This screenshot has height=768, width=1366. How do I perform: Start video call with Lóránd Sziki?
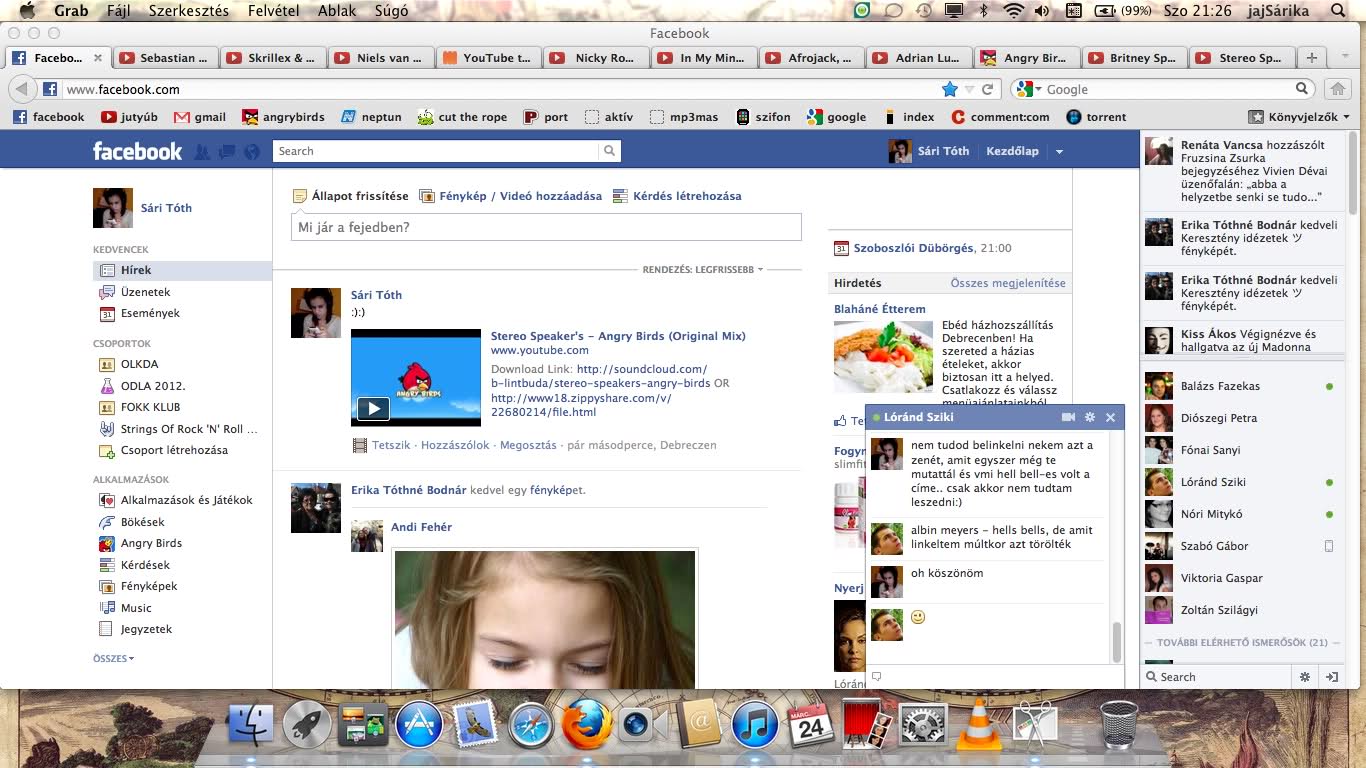pyautogui.click(x=1068, y=417)
